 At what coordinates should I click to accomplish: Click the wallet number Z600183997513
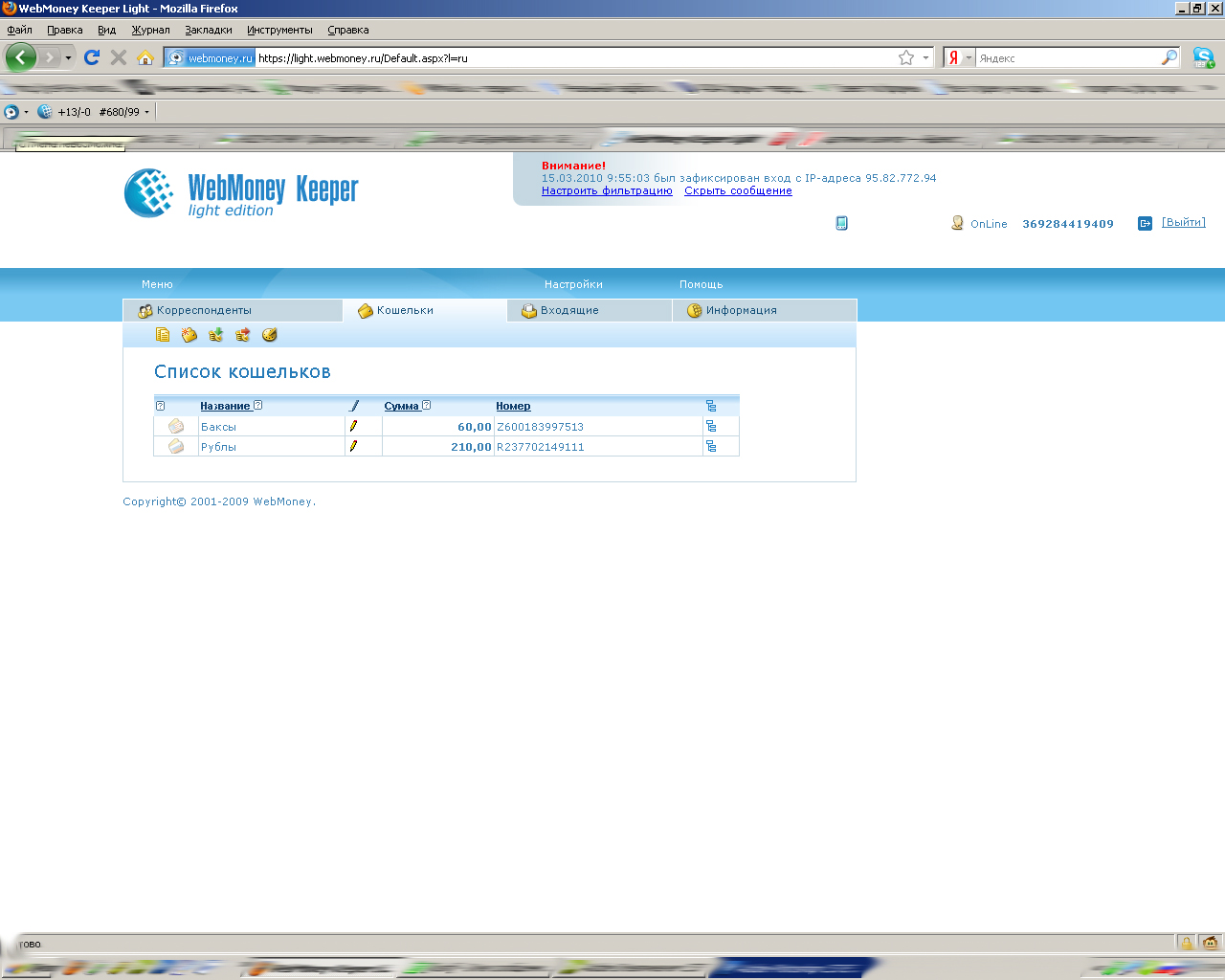click(540, 427)
